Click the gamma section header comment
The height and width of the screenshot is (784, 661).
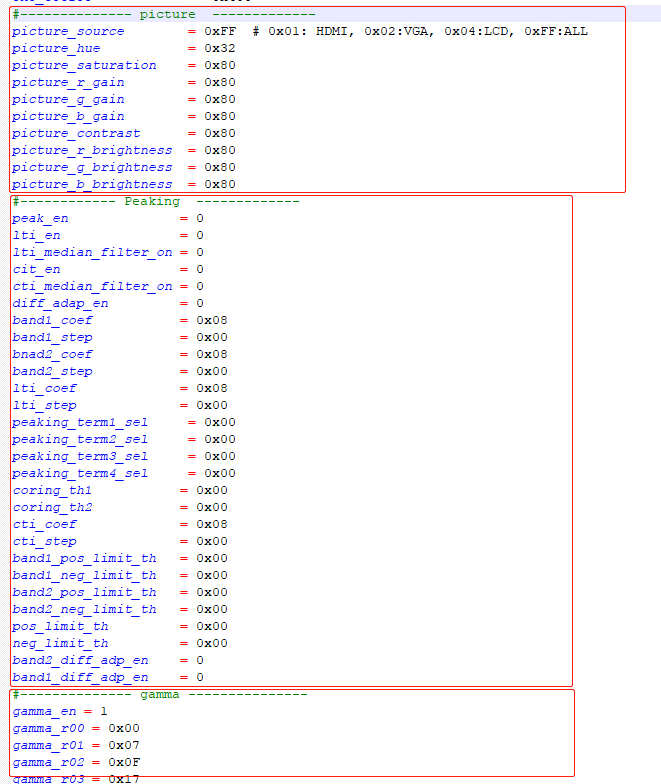160,694
